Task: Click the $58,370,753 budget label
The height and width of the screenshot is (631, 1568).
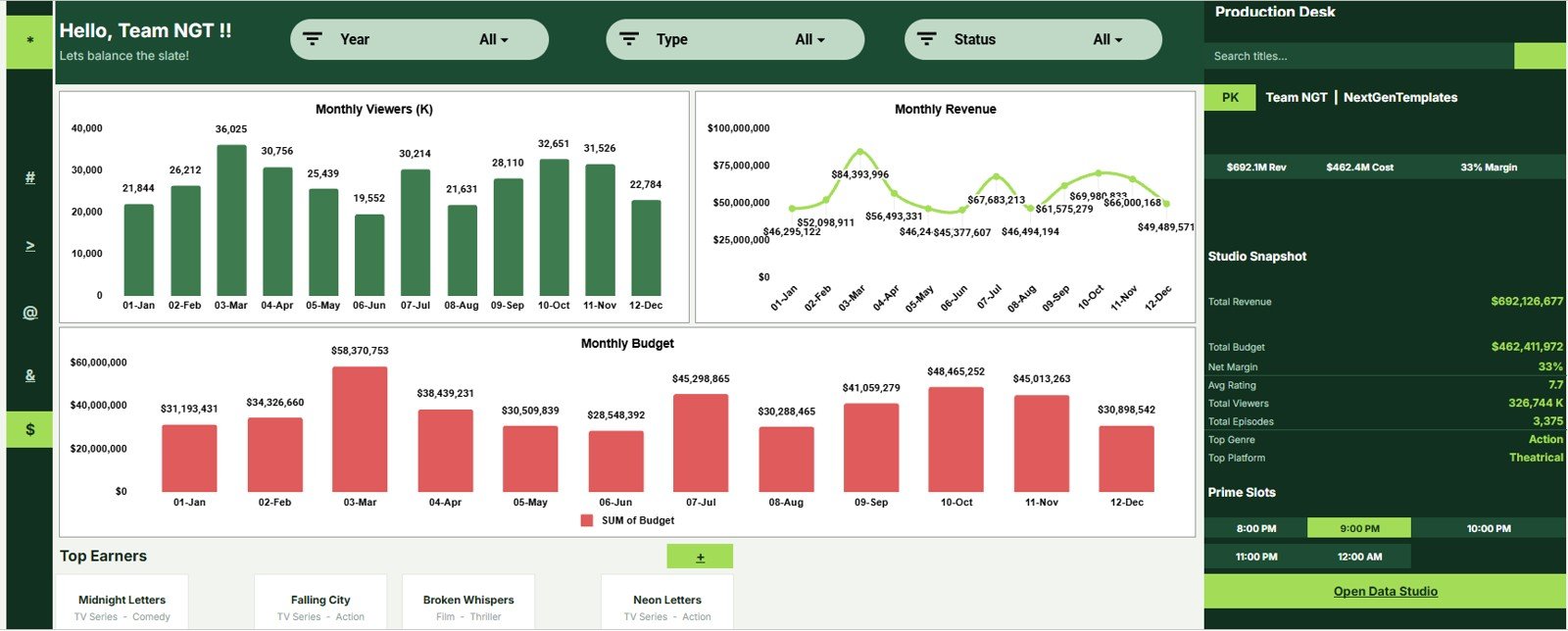Action: (x=360, y=351)
